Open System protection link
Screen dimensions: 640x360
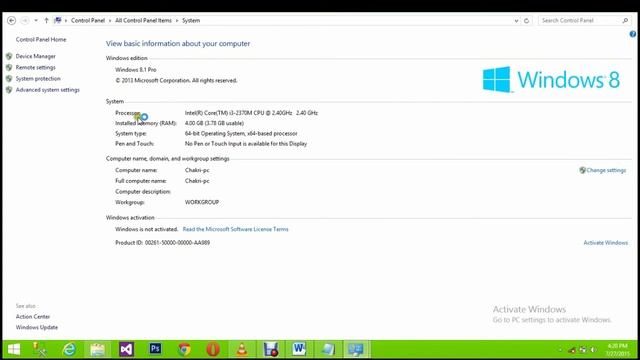(38, 78)
